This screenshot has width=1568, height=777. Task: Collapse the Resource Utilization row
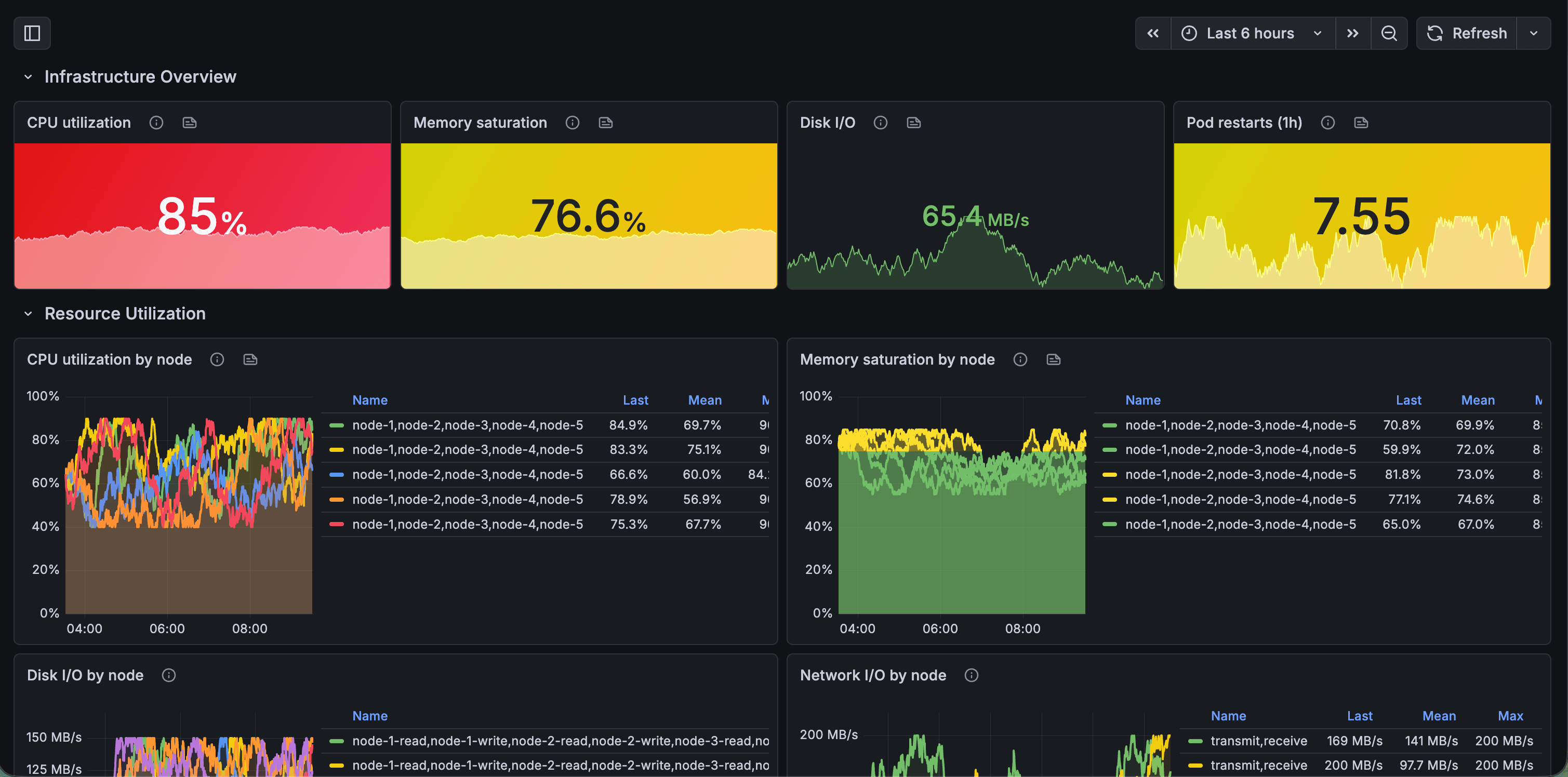(x=28, y=314)
